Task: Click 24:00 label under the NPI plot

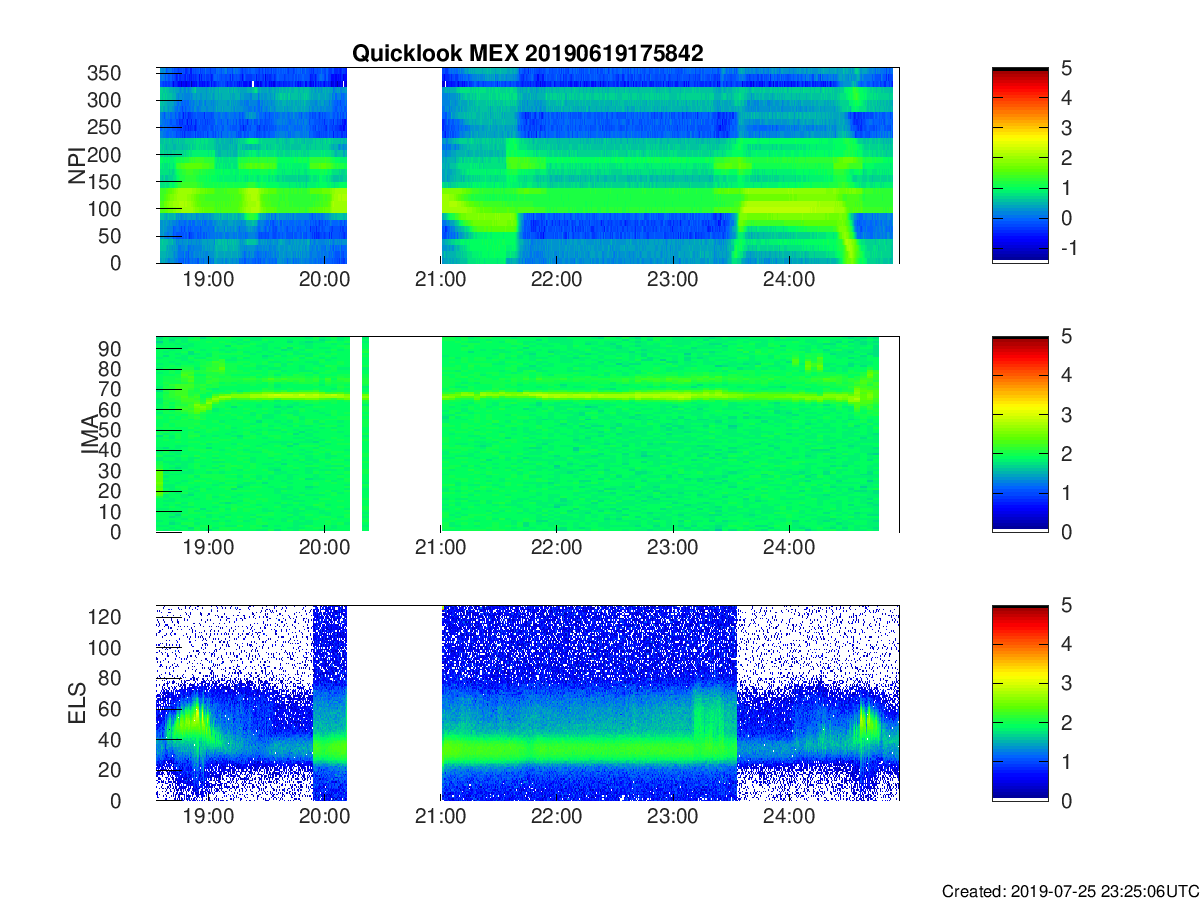Action: click(x=788, y=282)
